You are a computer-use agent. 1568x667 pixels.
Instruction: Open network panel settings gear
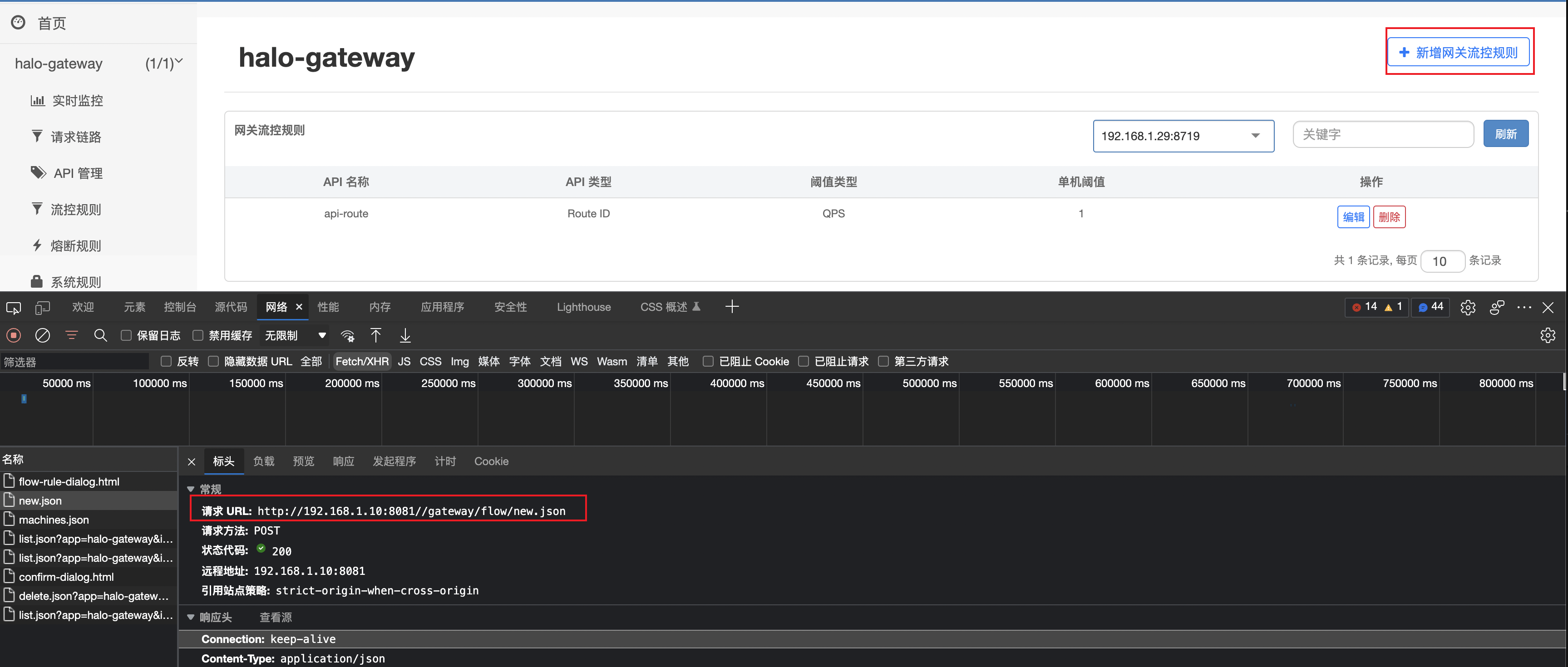coord(1547,335)
